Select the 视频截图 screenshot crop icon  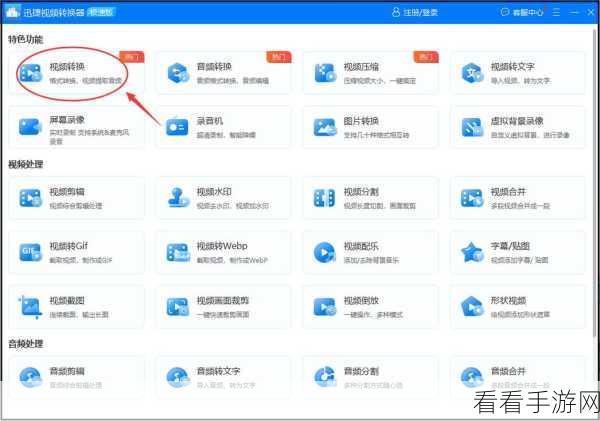click(x=30, y=307)
